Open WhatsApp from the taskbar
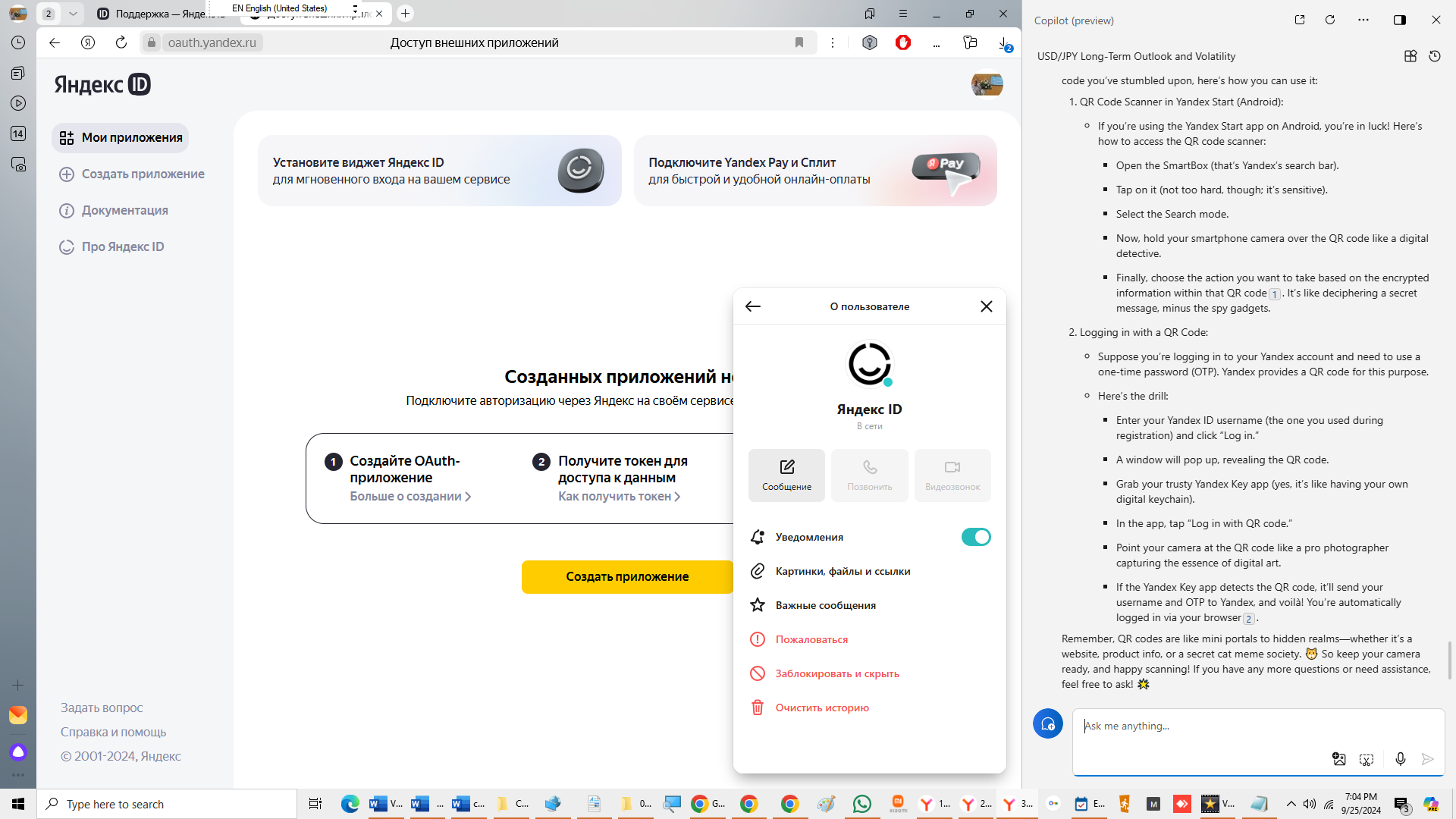This screenshot has height=819, width=1456. point(862,804)
